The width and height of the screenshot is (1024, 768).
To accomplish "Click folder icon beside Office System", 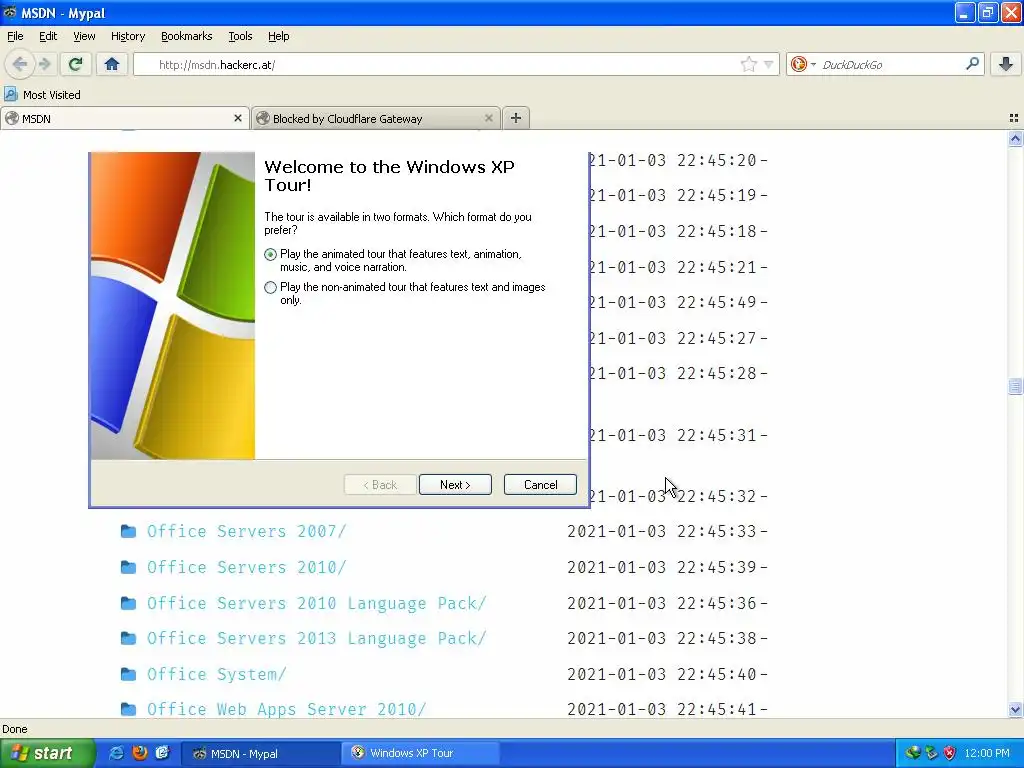I will 129,675.
